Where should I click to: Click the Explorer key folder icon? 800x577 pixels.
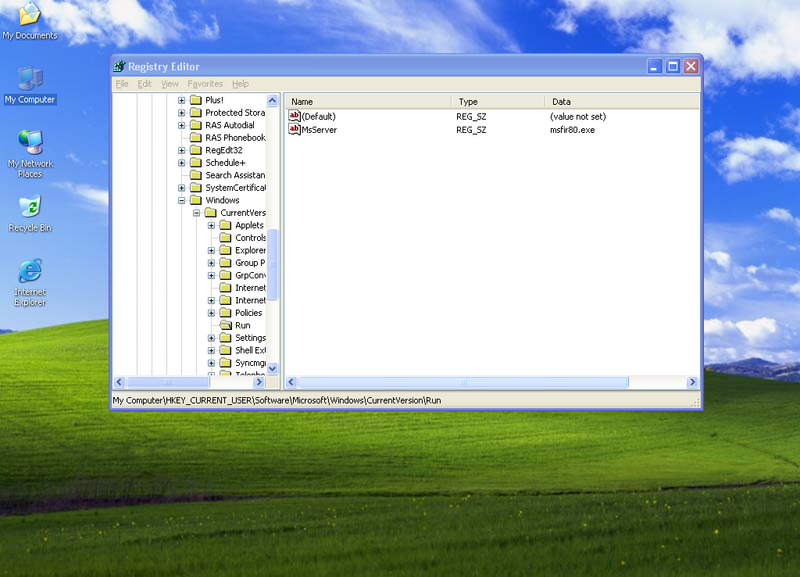(x=226, y=250)
